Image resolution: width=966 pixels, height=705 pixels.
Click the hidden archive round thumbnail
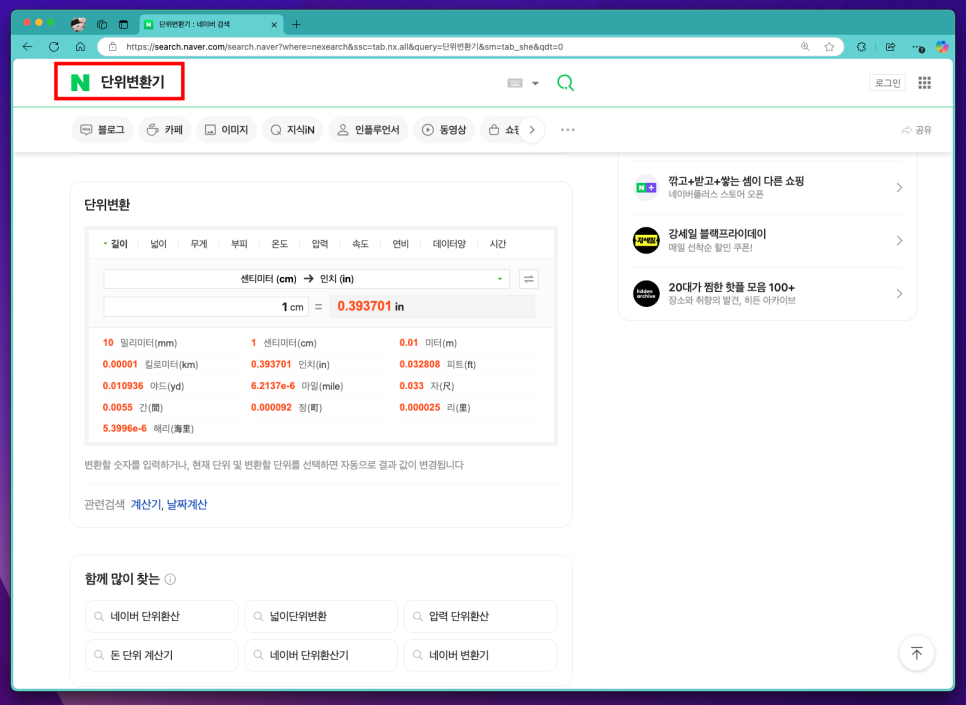646,293
